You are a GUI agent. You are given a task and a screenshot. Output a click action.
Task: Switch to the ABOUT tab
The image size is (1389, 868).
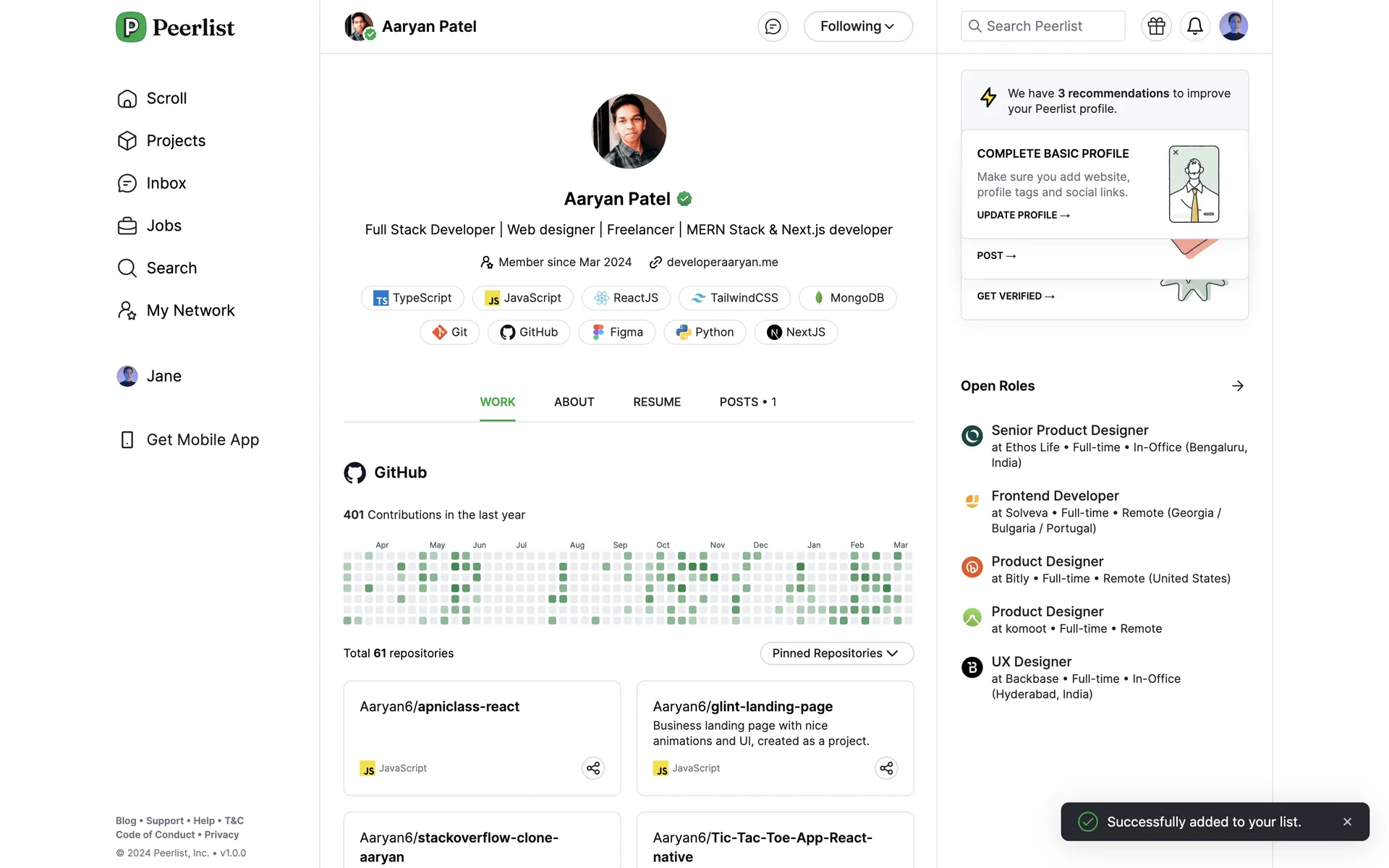coord(574,402)
